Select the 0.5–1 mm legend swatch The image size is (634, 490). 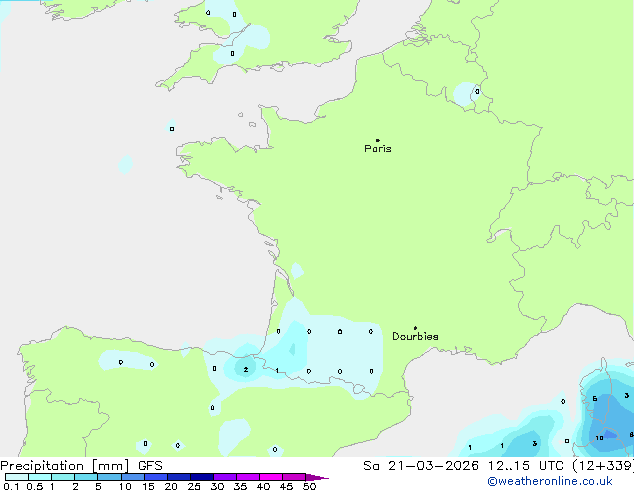(x=40, y=477)
